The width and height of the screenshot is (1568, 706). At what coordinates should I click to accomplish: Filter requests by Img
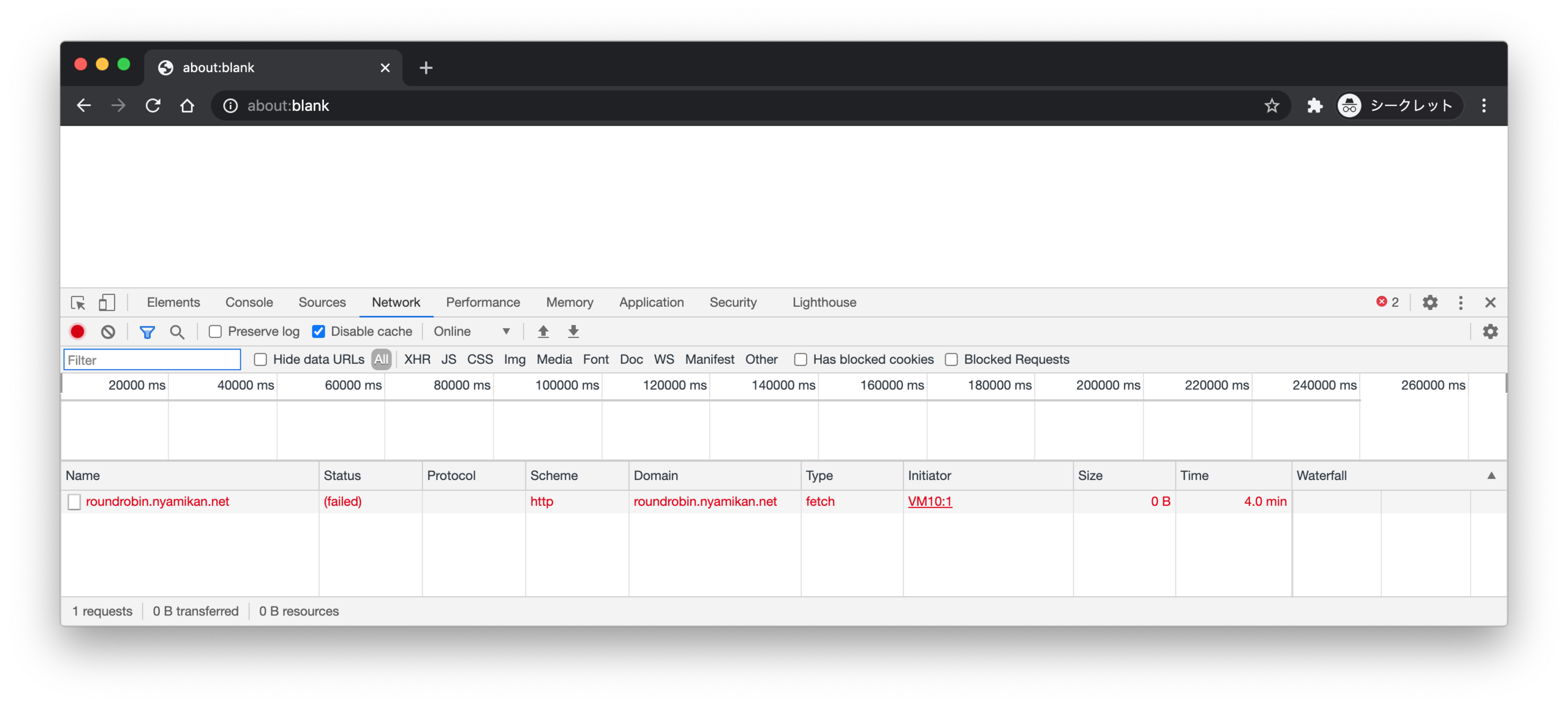[x=514, y=359]
